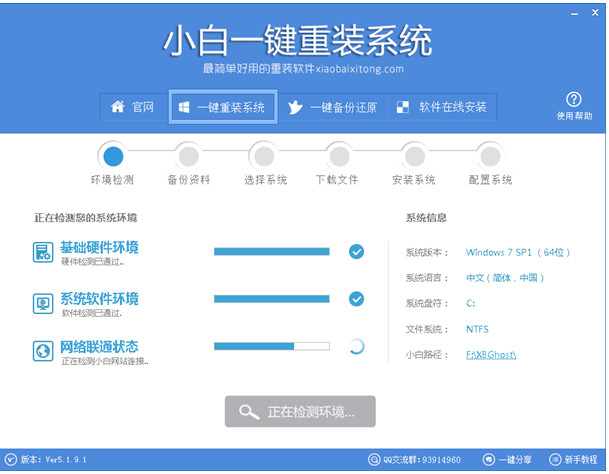Click the 选择系统 step circle

pos(264,156)
